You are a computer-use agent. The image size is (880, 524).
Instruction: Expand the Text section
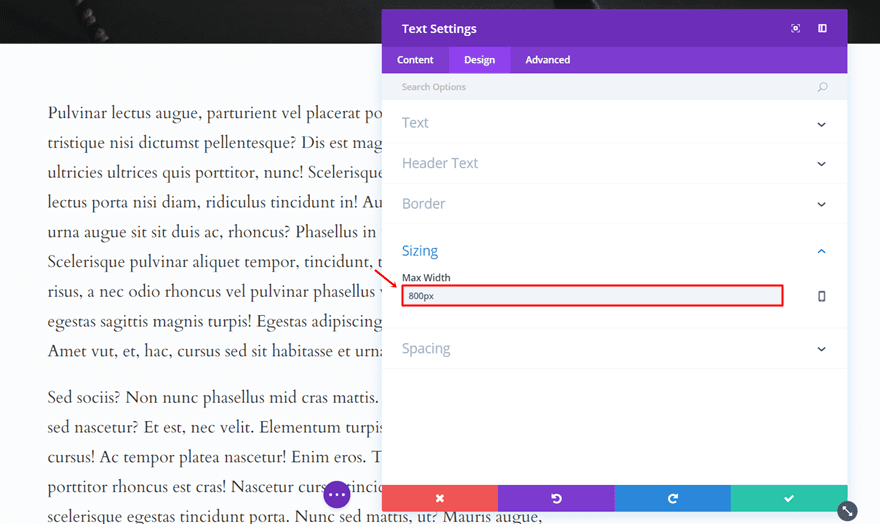tap(614, 123)
